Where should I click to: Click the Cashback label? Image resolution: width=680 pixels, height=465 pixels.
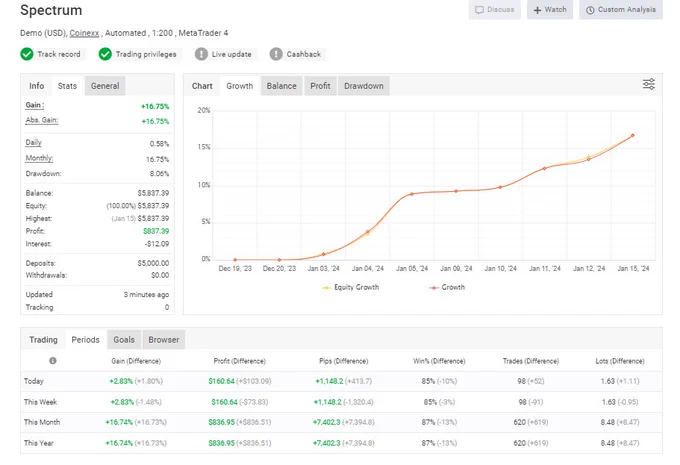304,54
